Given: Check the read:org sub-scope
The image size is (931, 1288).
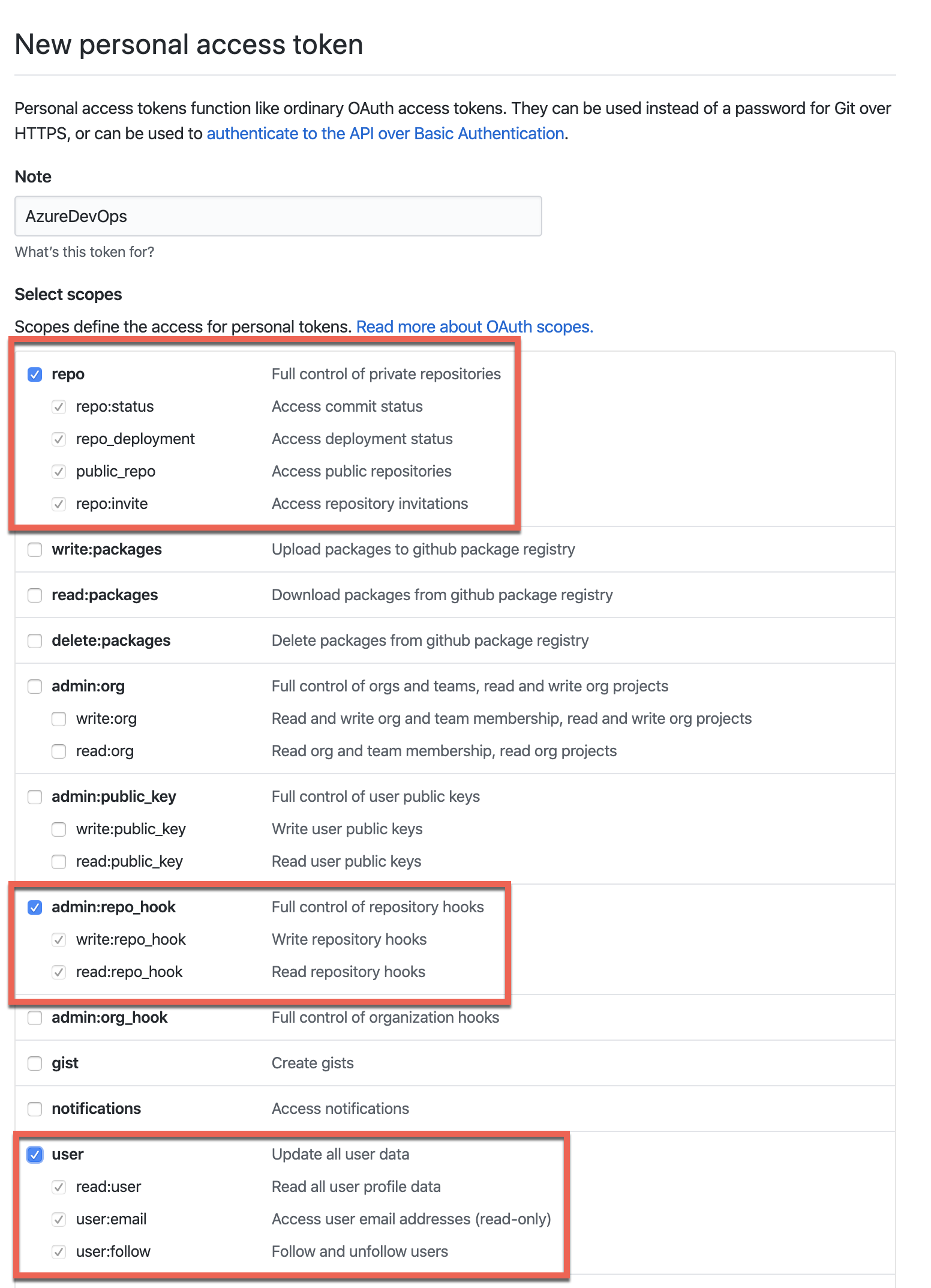Looking at the screenshot, I should tap(59, 751).
